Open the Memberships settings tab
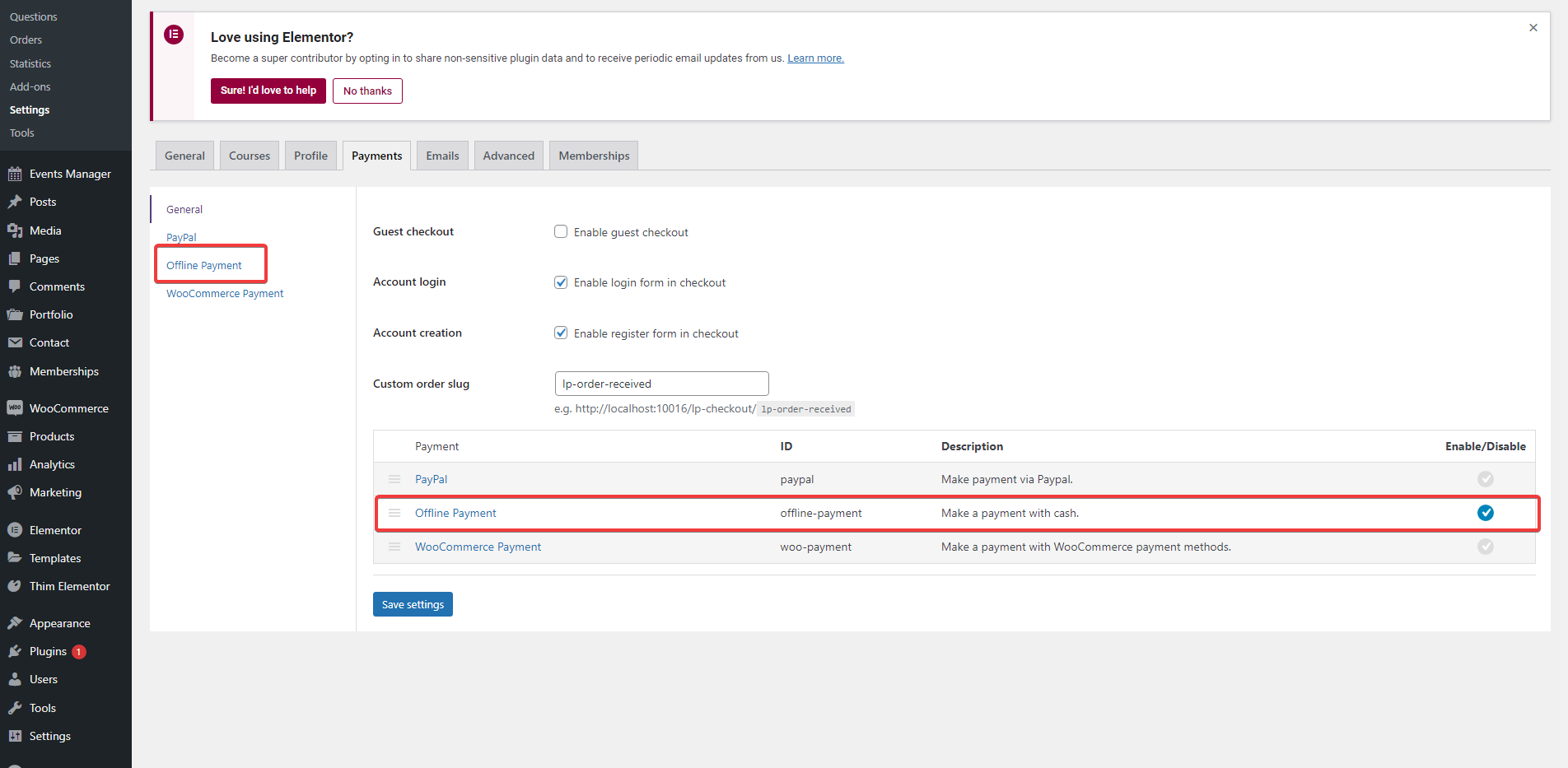1568x768 pixels. pyautogui.click(x=594, y=156)
